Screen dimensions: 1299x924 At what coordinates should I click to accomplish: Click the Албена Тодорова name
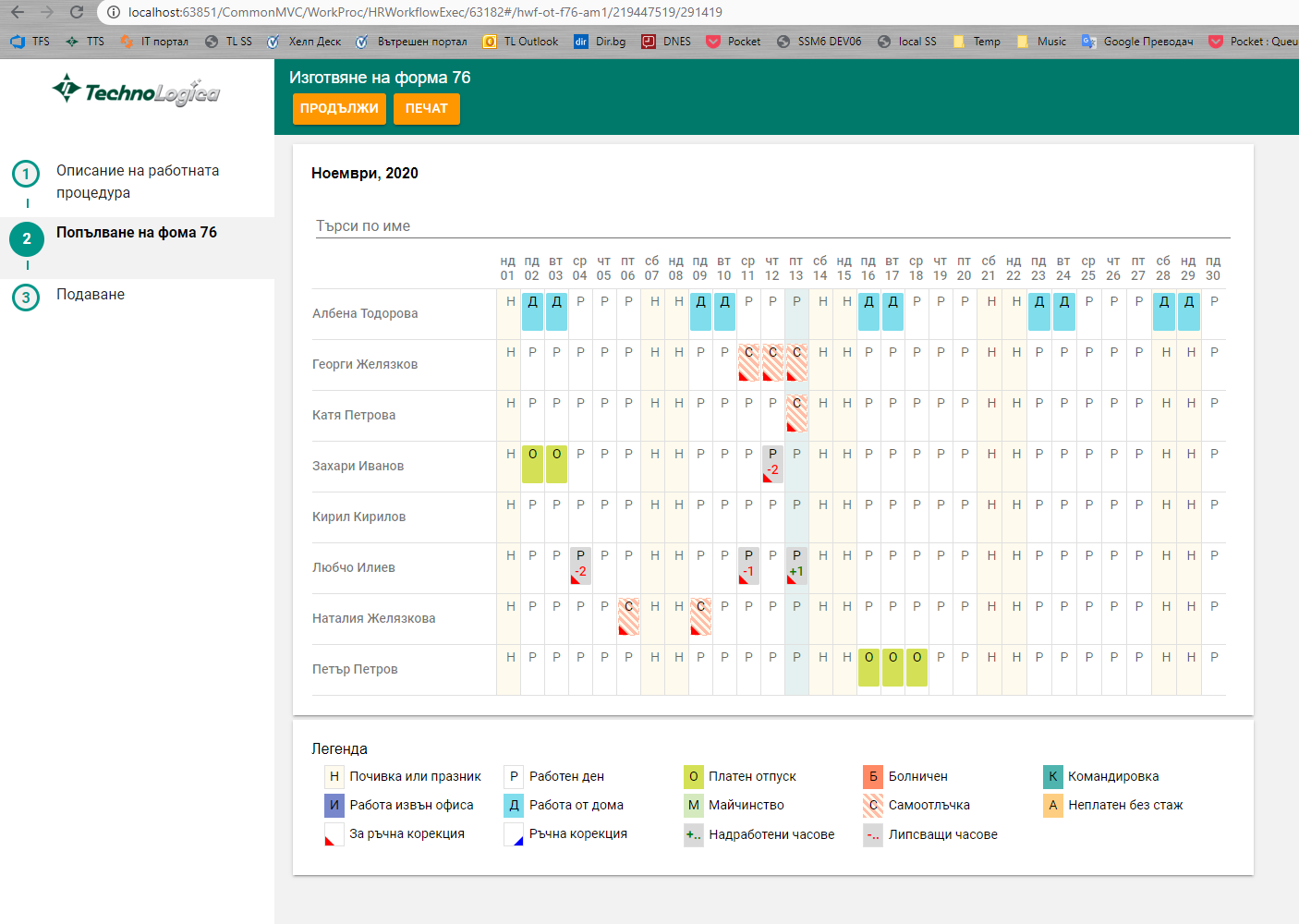pos(365,313)
